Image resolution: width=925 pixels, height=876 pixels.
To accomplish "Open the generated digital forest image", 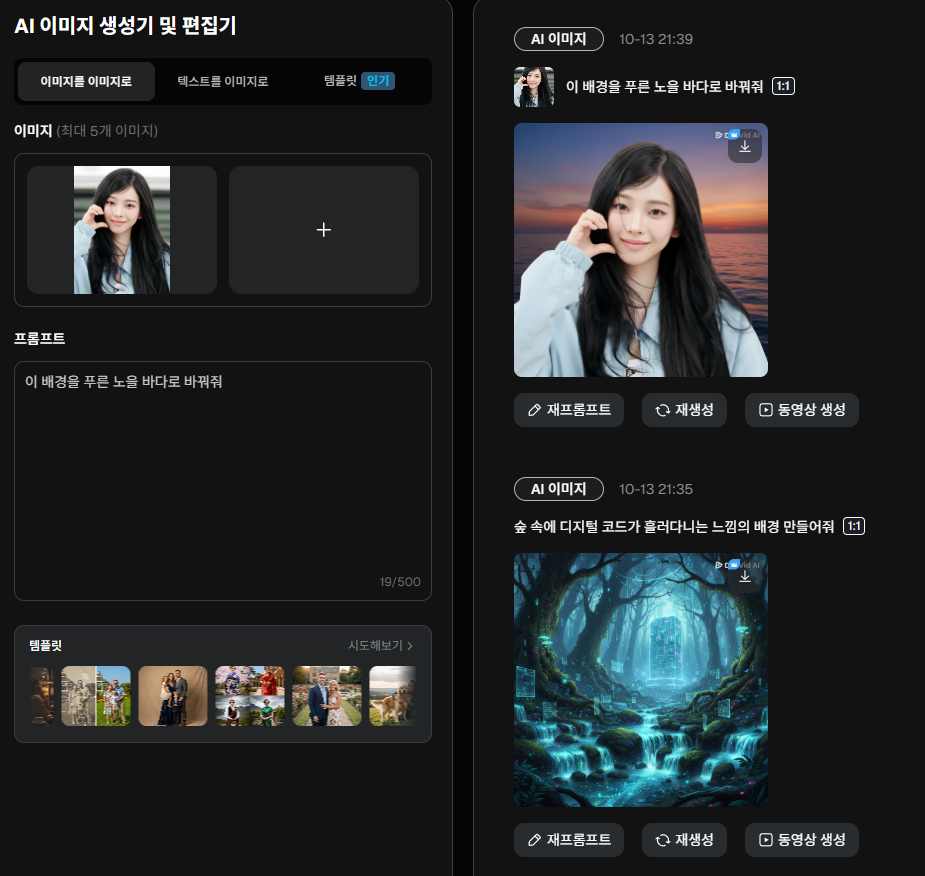I will (x=641, y=680).
